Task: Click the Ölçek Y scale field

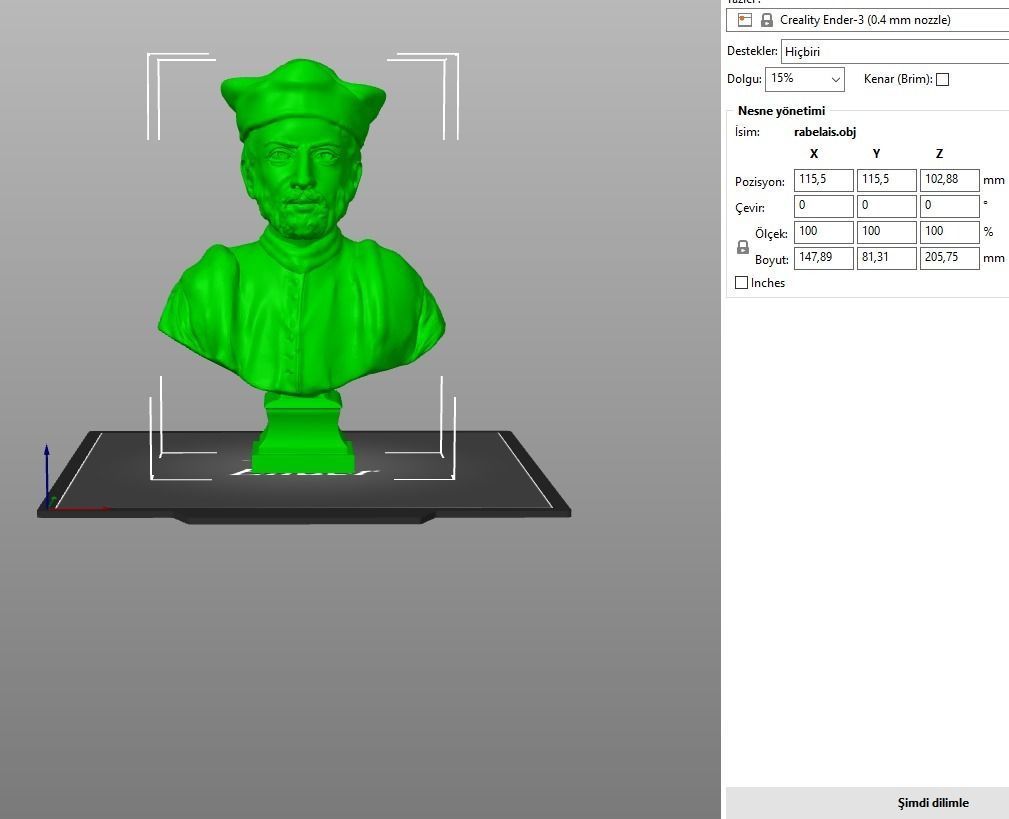Action: 887,232
